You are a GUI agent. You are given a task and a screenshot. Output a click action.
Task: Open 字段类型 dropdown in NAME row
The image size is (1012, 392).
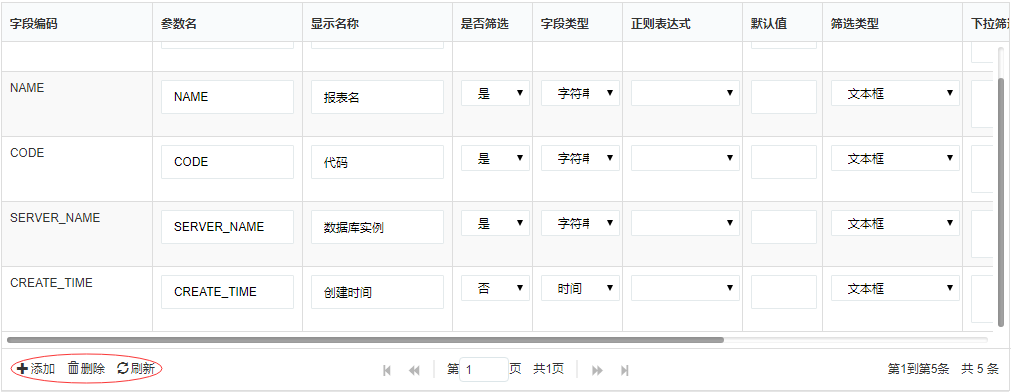click(x=580, y=93)
